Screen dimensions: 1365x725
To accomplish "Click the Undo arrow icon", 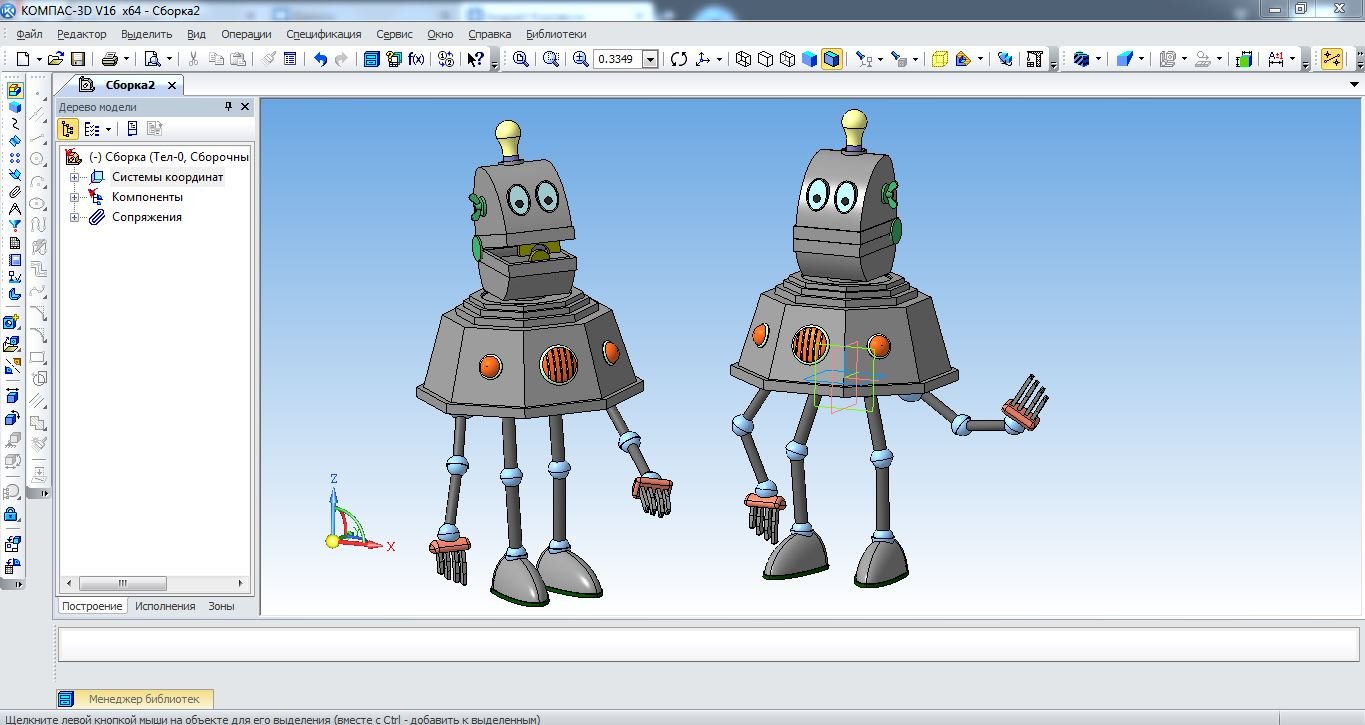I will 320,59.
